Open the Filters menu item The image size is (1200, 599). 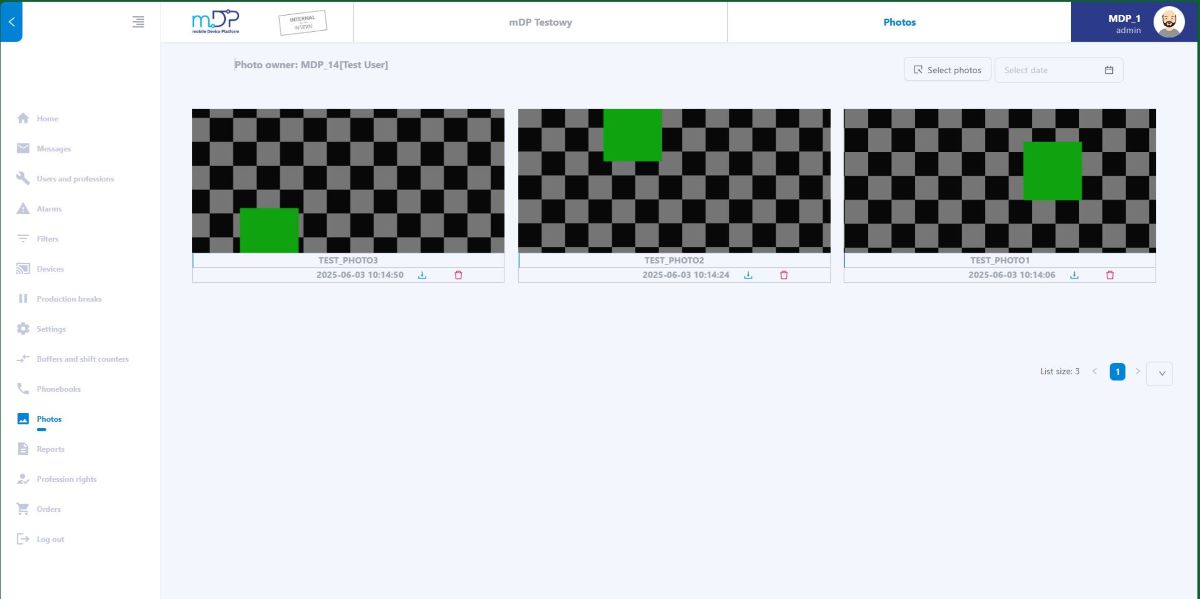pos(47,239)
